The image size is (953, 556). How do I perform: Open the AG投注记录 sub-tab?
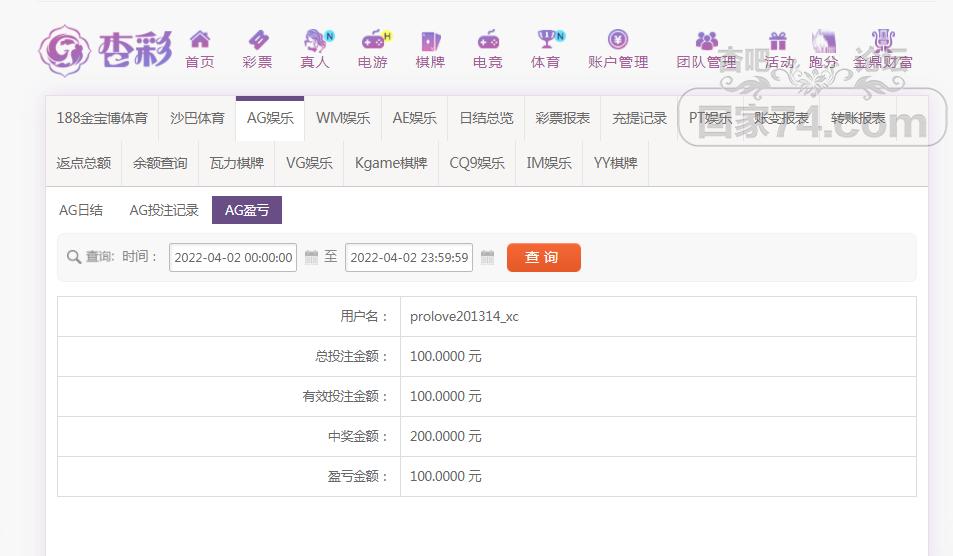(164, 210)
